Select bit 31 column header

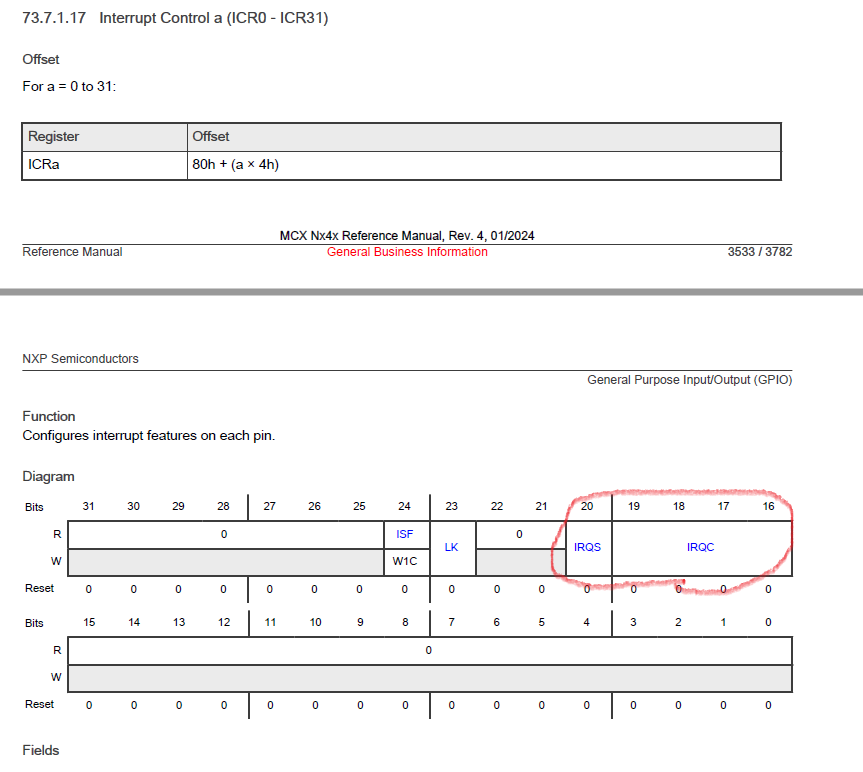(x=88, y=507)
